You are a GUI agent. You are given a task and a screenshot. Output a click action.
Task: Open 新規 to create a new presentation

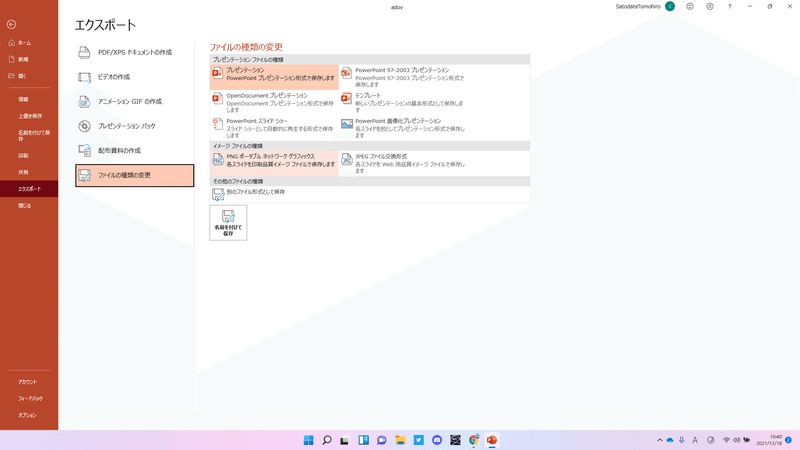click(29, 59)
